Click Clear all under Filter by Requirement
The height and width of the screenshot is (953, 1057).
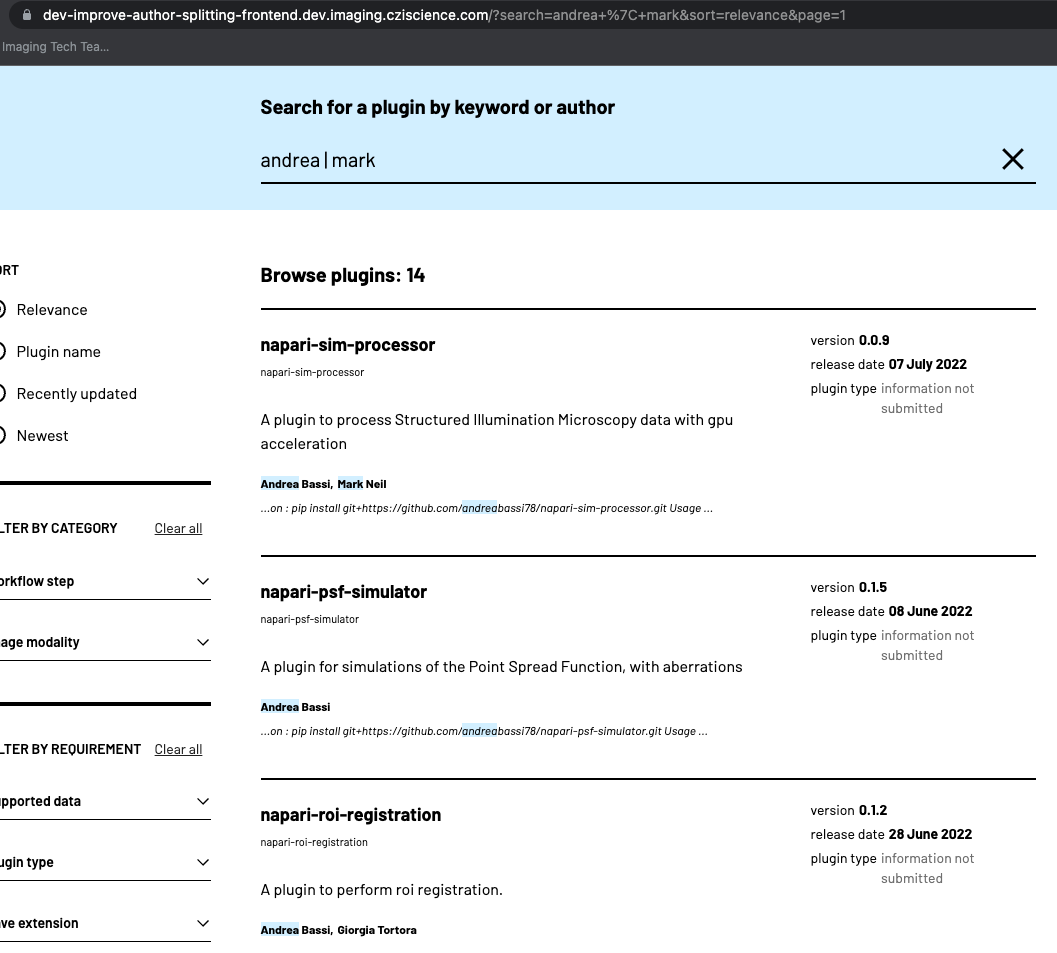[177, 749]
